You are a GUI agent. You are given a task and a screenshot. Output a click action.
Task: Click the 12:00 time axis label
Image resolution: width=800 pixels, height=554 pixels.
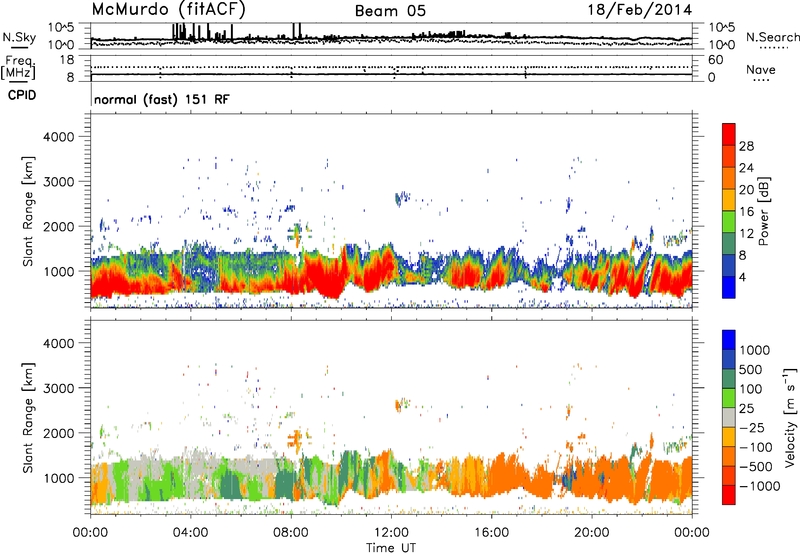391,533
